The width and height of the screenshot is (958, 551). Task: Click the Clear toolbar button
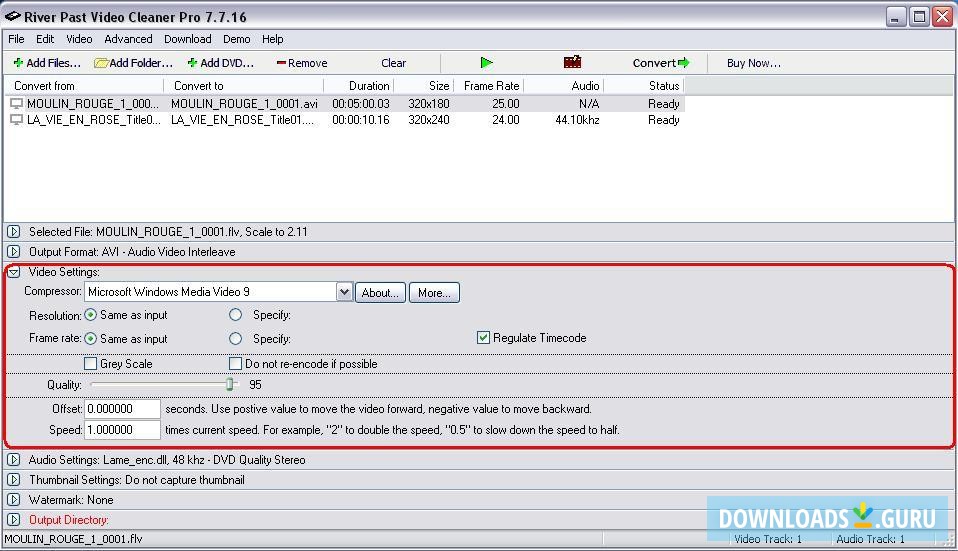[x=393, y=63]
